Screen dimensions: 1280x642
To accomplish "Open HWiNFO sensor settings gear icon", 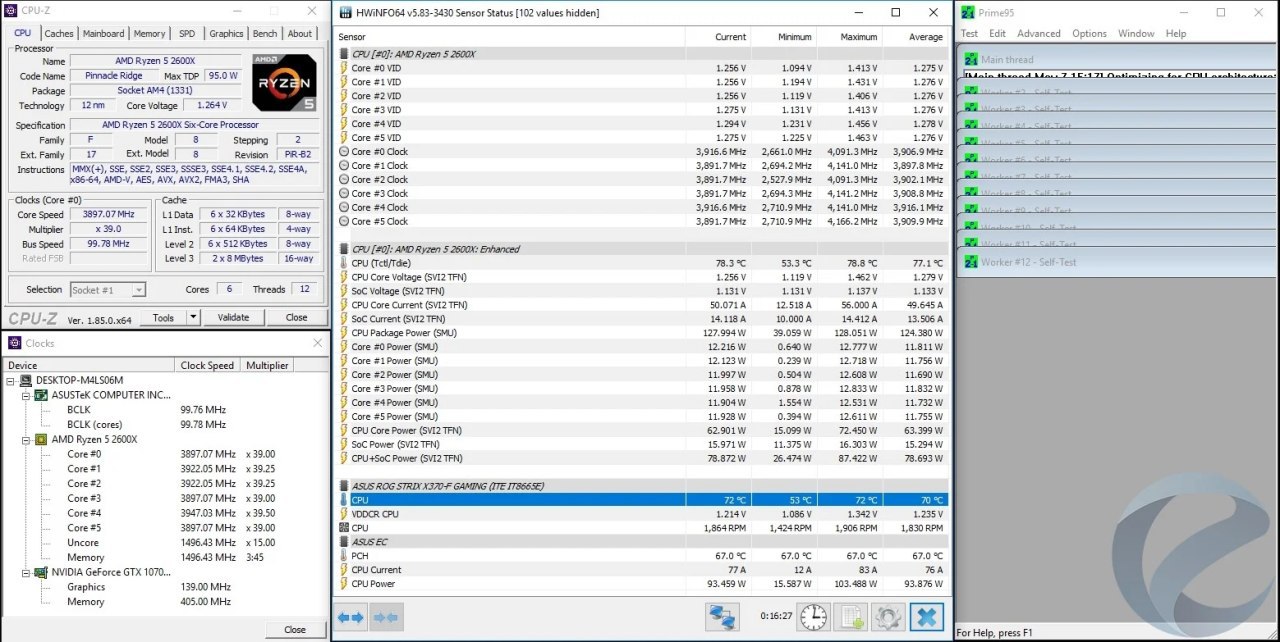I will (x=888, y=617).
